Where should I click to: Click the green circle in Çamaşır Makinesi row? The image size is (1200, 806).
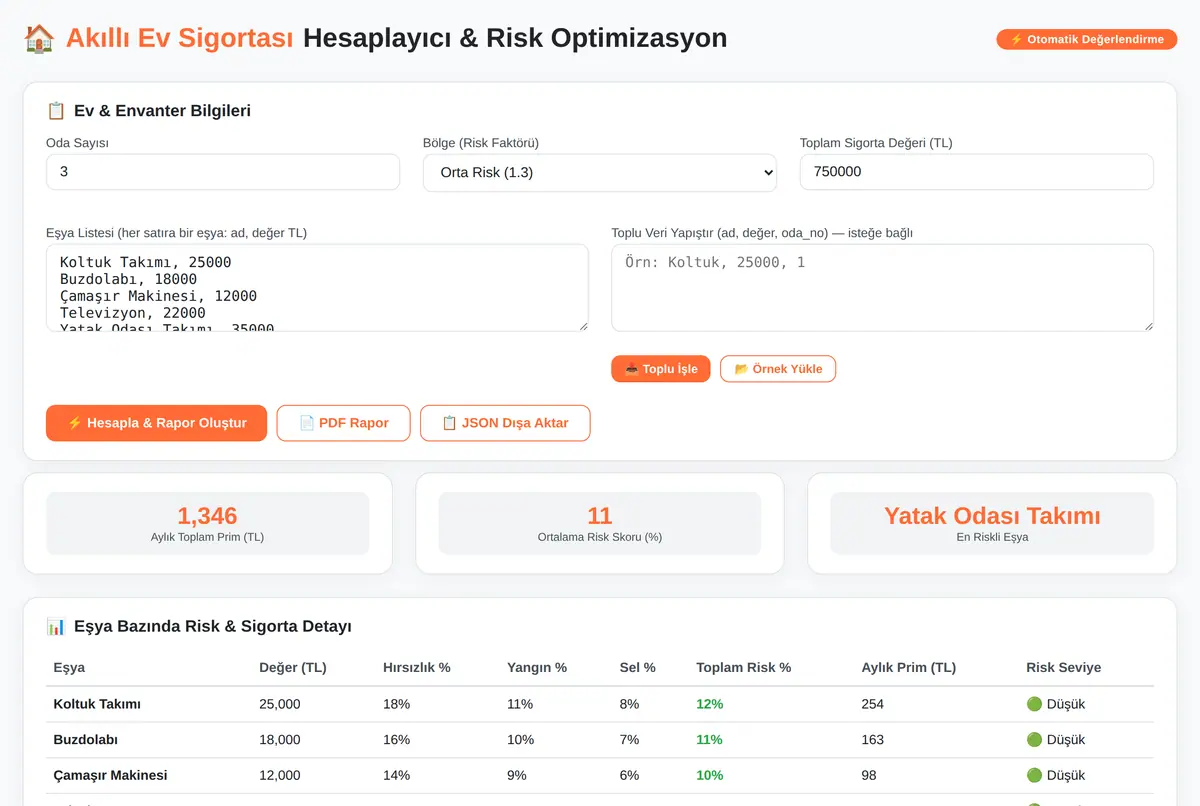coord(1034,775)
